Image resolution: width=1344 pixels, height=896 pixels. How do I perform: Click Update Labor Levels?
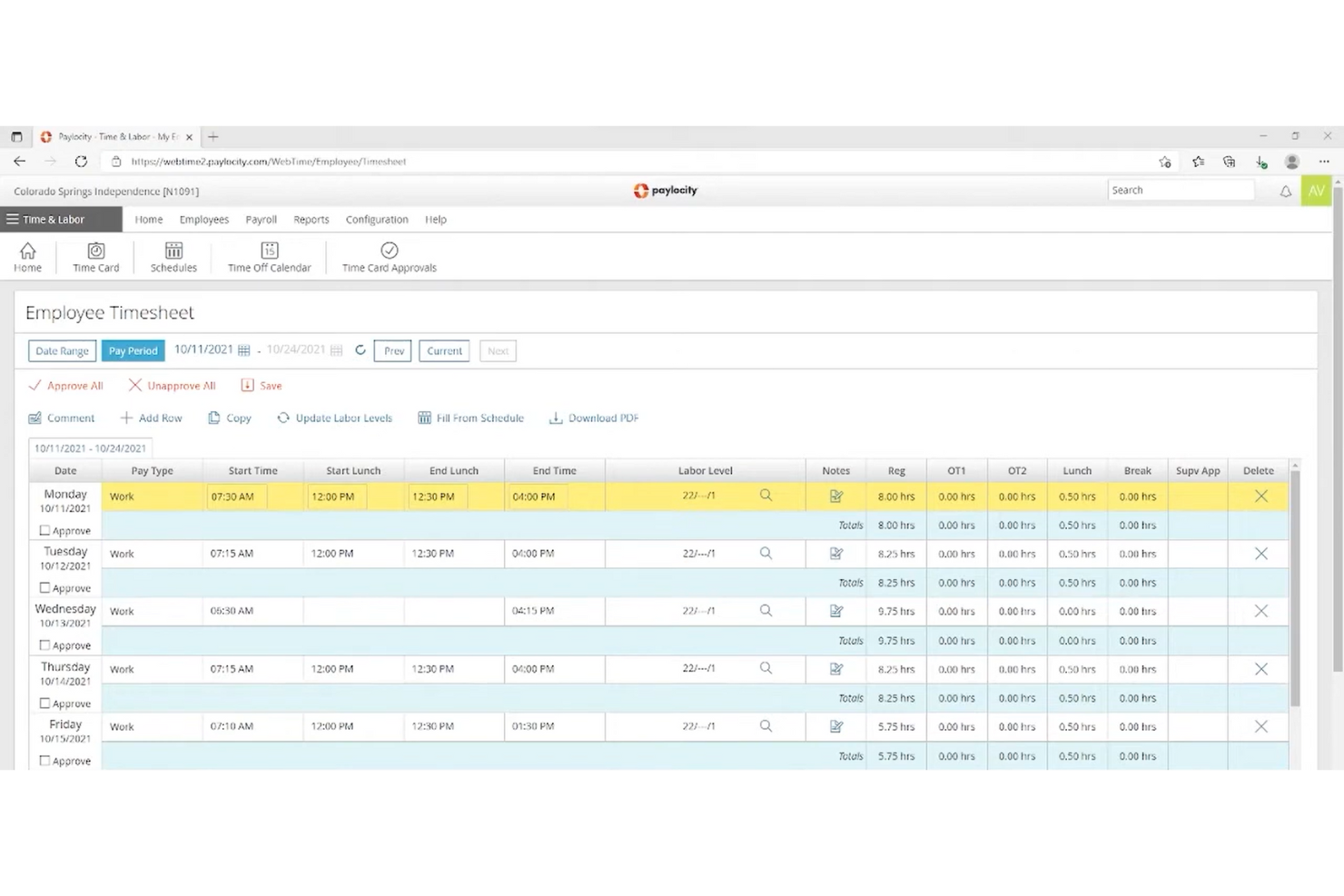[335, 418]
